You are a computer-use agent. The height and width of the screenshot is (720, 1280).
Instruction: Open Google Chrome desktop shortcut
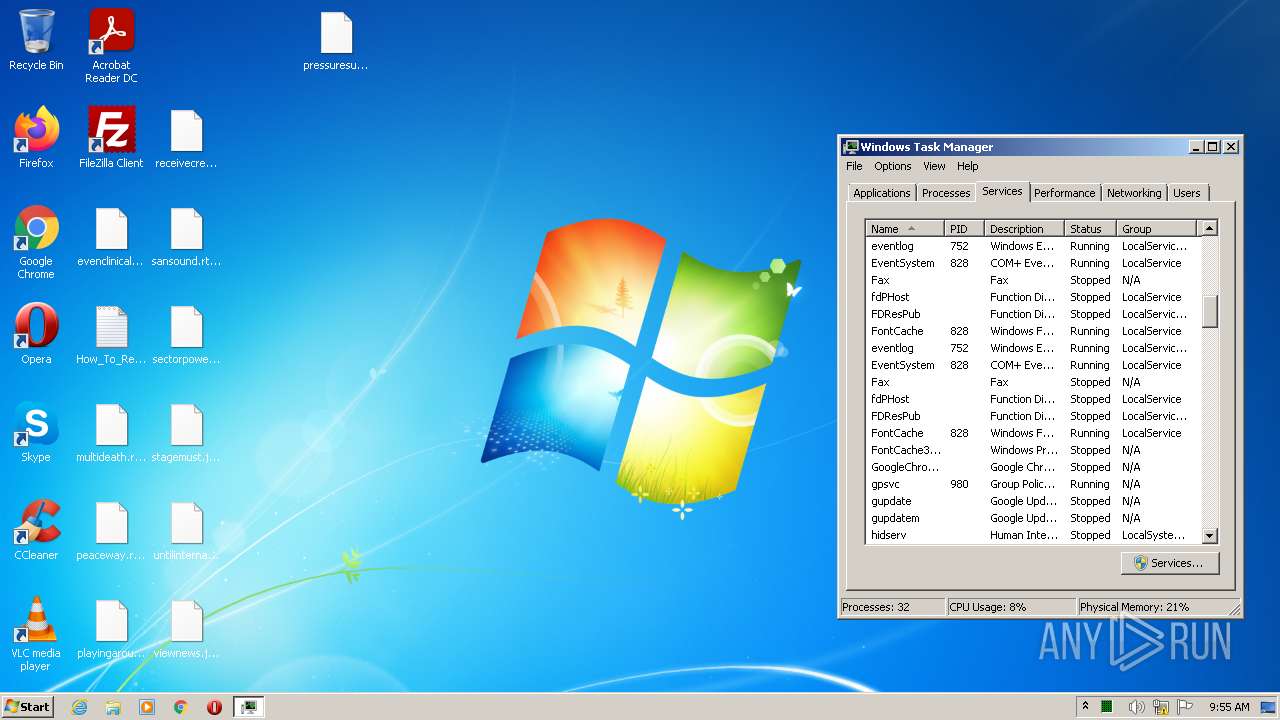pyautogui.click(x=36, y=242)
